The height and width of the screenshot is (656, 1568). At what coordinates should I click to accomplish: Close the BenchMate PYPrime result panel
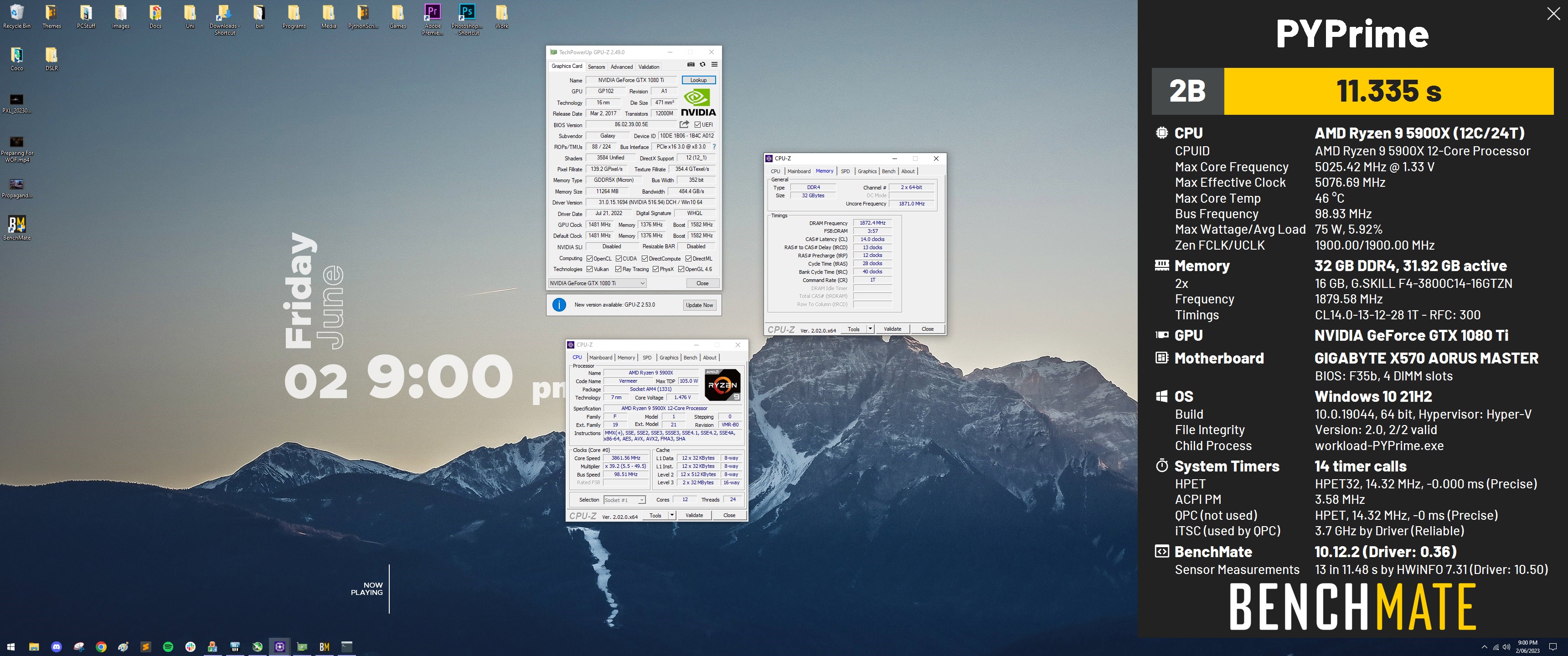coord(1553,14)
